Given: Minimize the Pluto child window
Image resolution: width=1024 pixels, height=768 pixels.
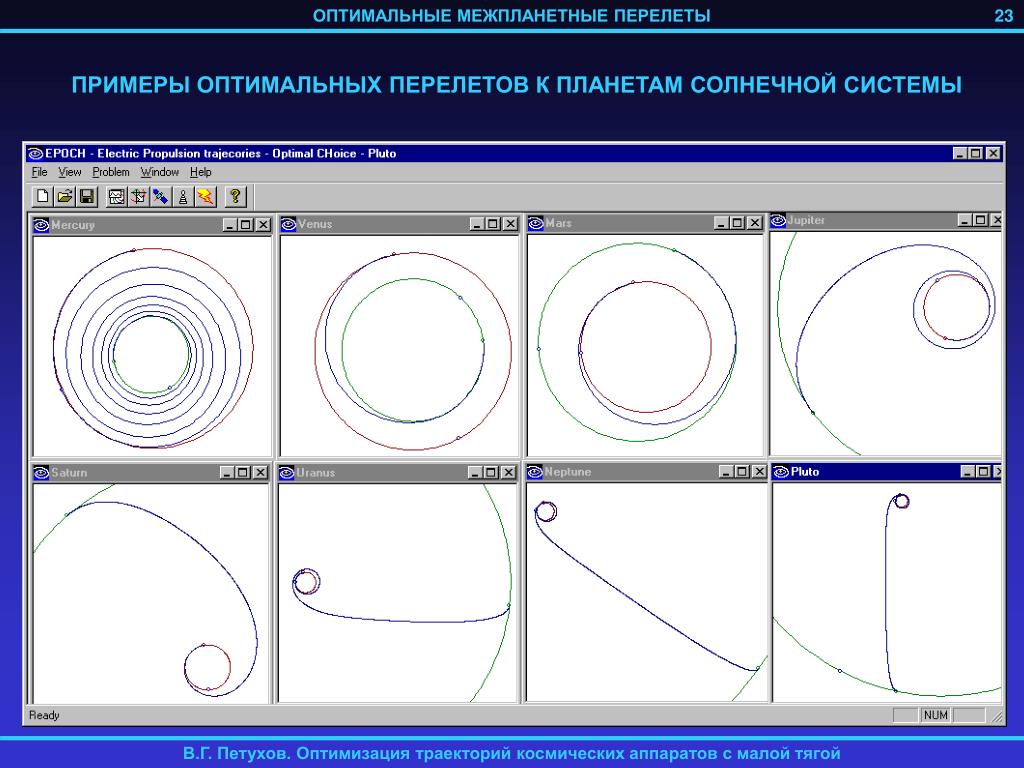Looking at the screenshot, I should click(x=968, y=472).
